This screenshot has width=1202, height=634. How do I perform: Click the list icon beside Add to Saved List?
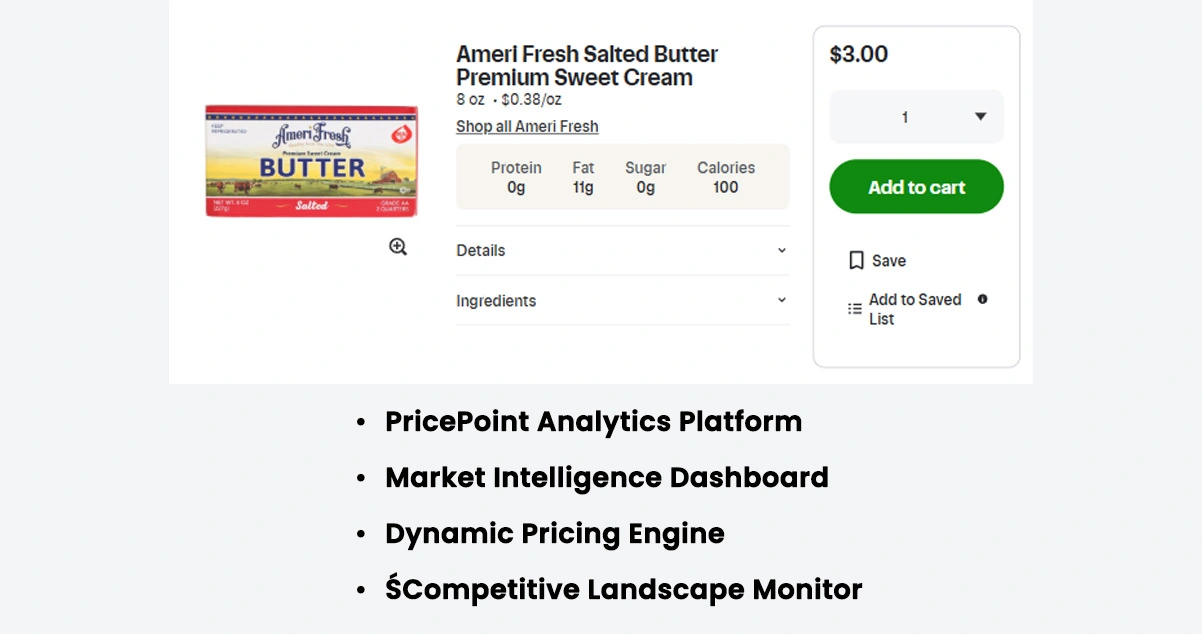pos(855,309)
